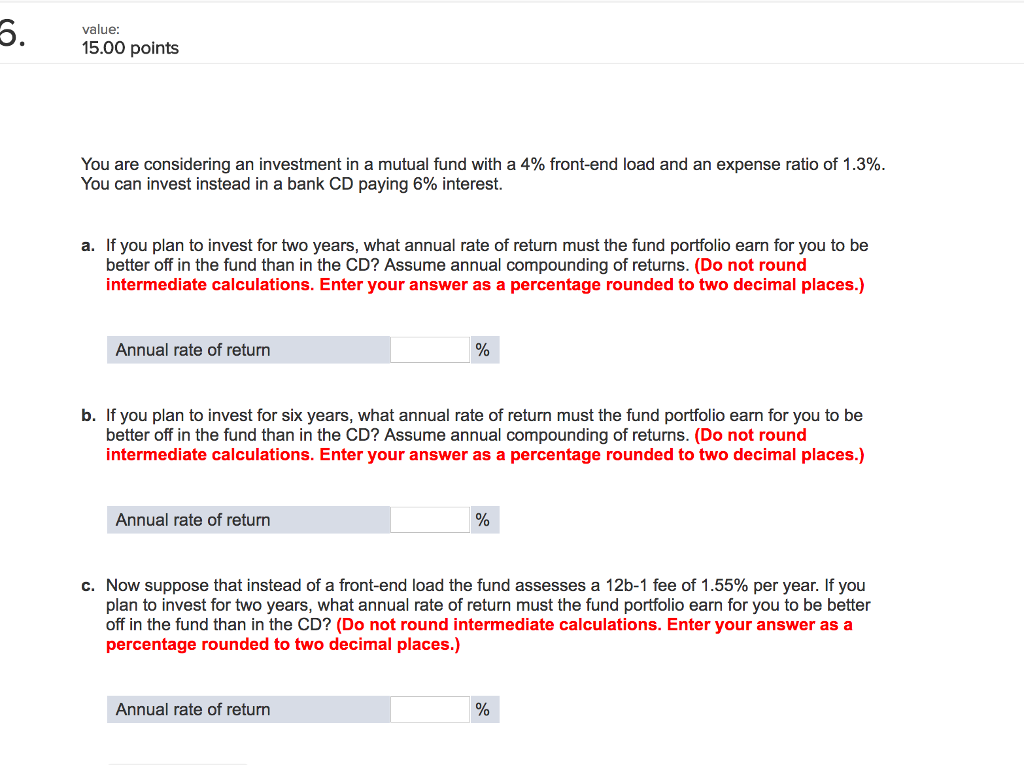Click the % symbol next to part a field

point(483,349)
